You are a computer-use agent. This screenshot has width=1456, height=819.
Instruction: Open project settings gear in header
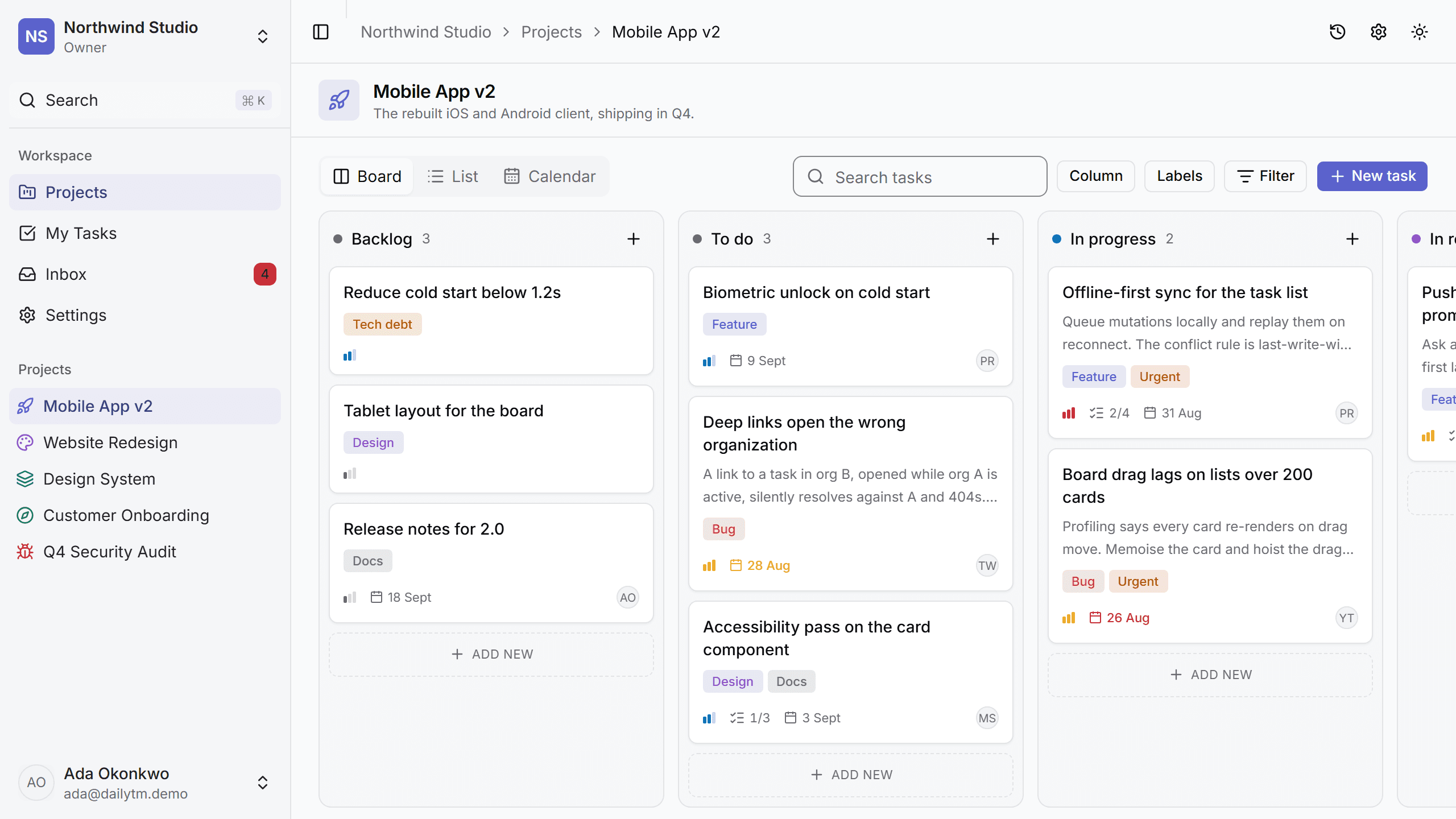pyautogui.click(x=1379, y=32)
